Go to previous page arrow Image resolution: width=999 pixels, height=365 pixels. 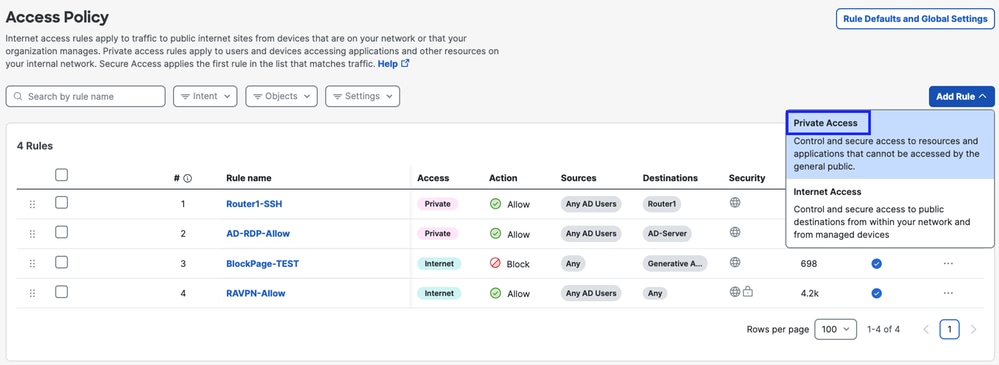[x=926, y=329]
